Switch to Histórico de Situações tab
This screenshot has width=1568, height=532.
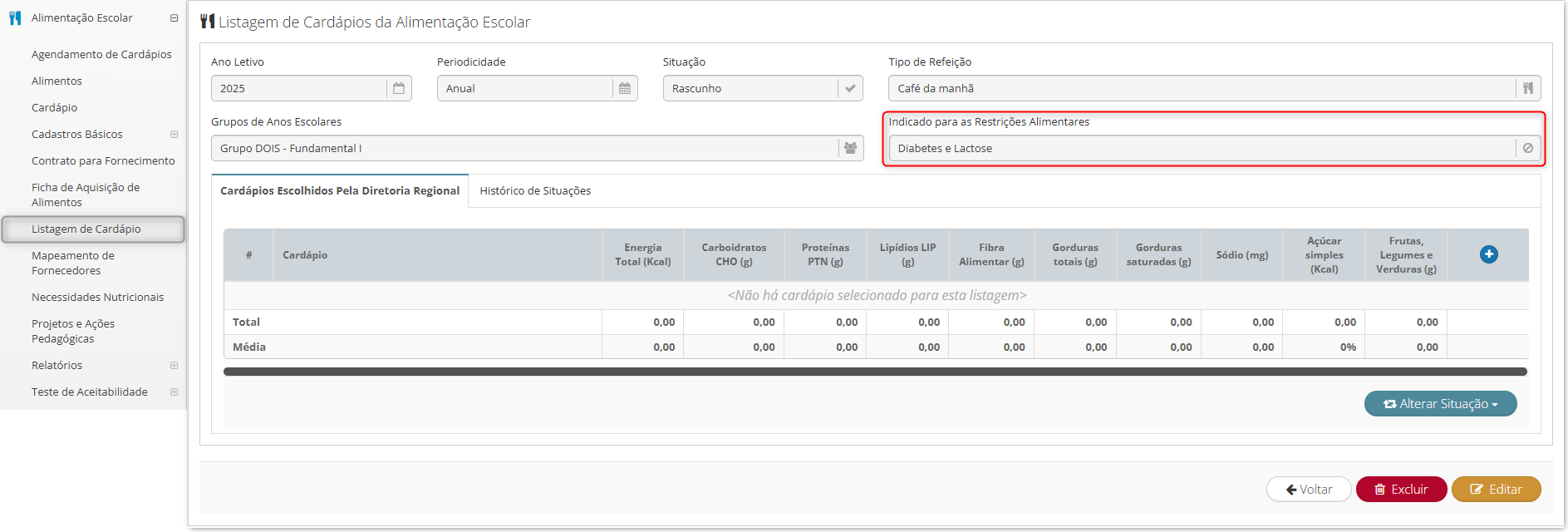[x=535, y=190]
